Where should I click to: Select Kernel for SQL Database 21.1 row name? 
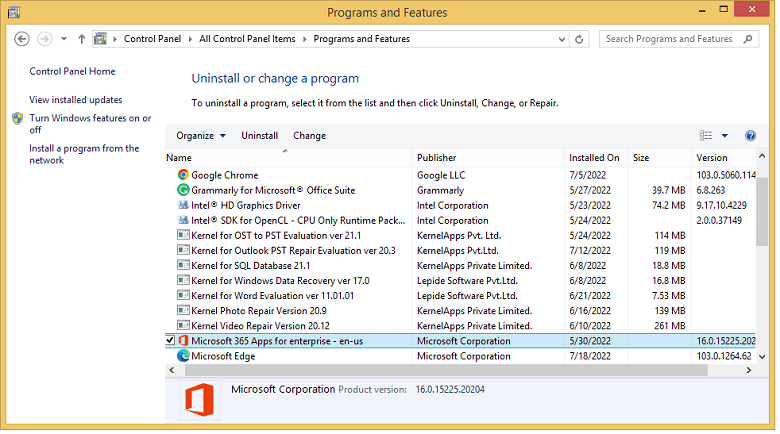click(250, 265)
